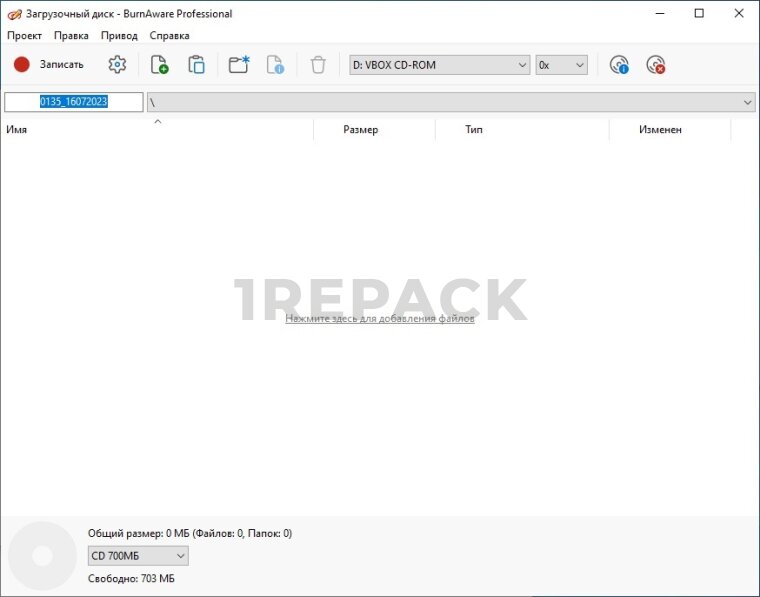Click the add files icon
Viewport: 760px width, 597px height.
tap(159, 65)
